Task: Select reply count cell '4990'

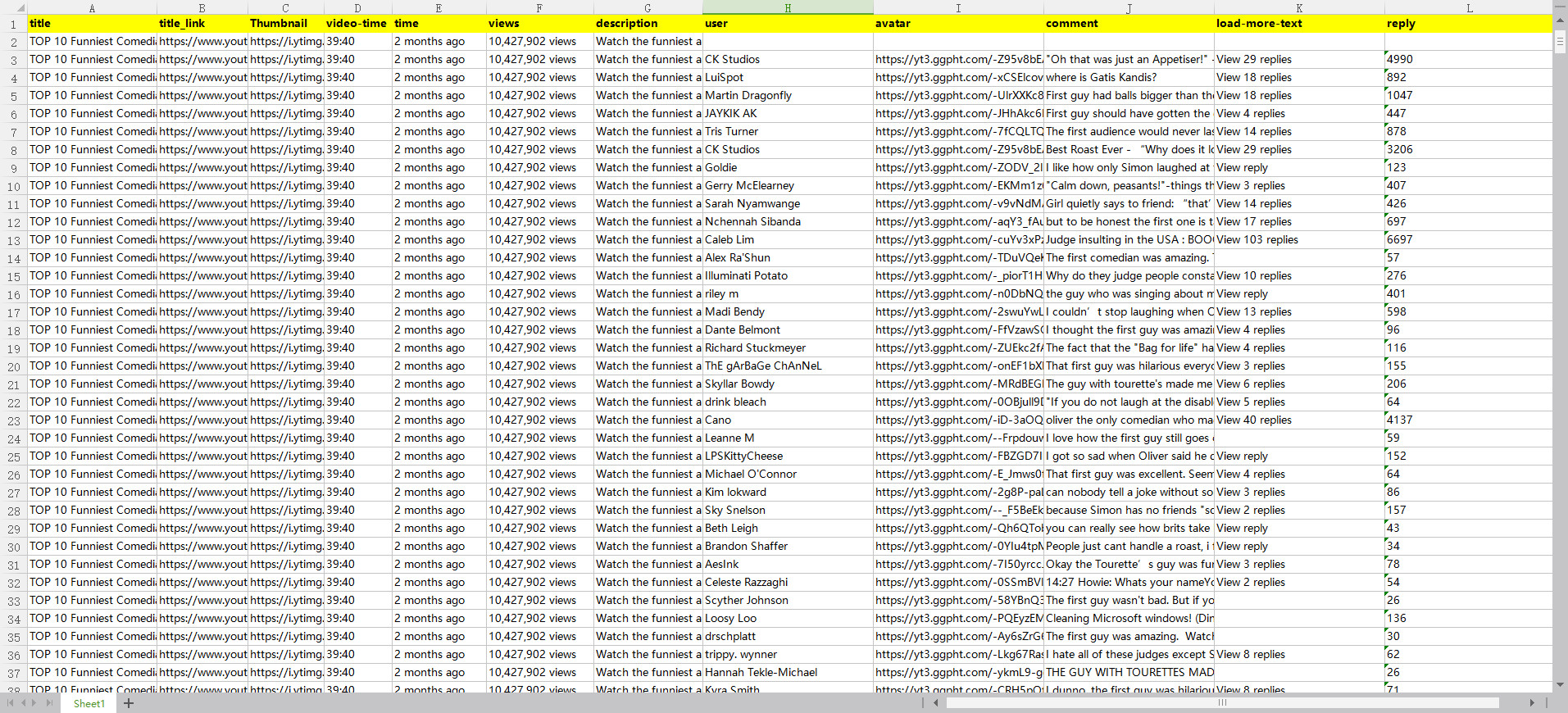Action: [1469, 60]
